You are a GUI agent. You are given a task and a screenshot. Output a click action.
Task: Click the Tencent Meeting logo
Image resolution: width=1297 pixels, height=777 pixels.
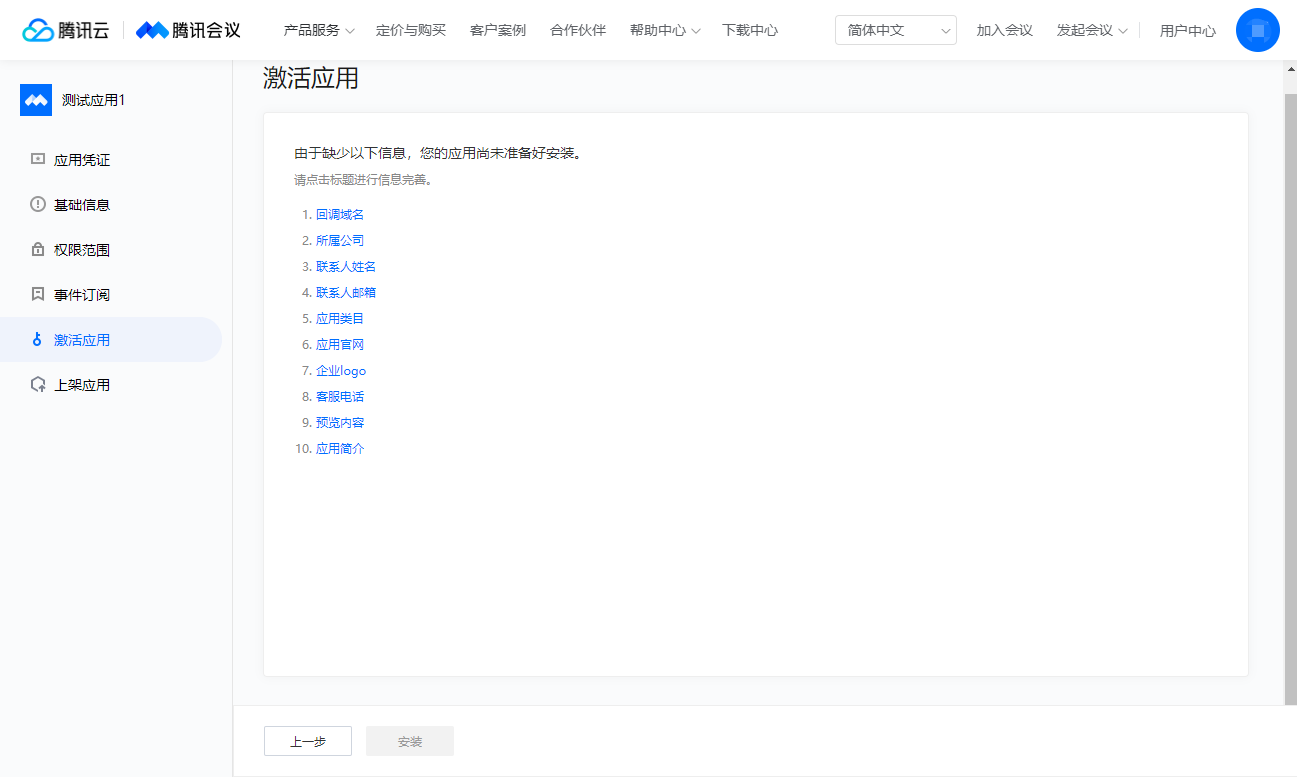click(188, 30)
